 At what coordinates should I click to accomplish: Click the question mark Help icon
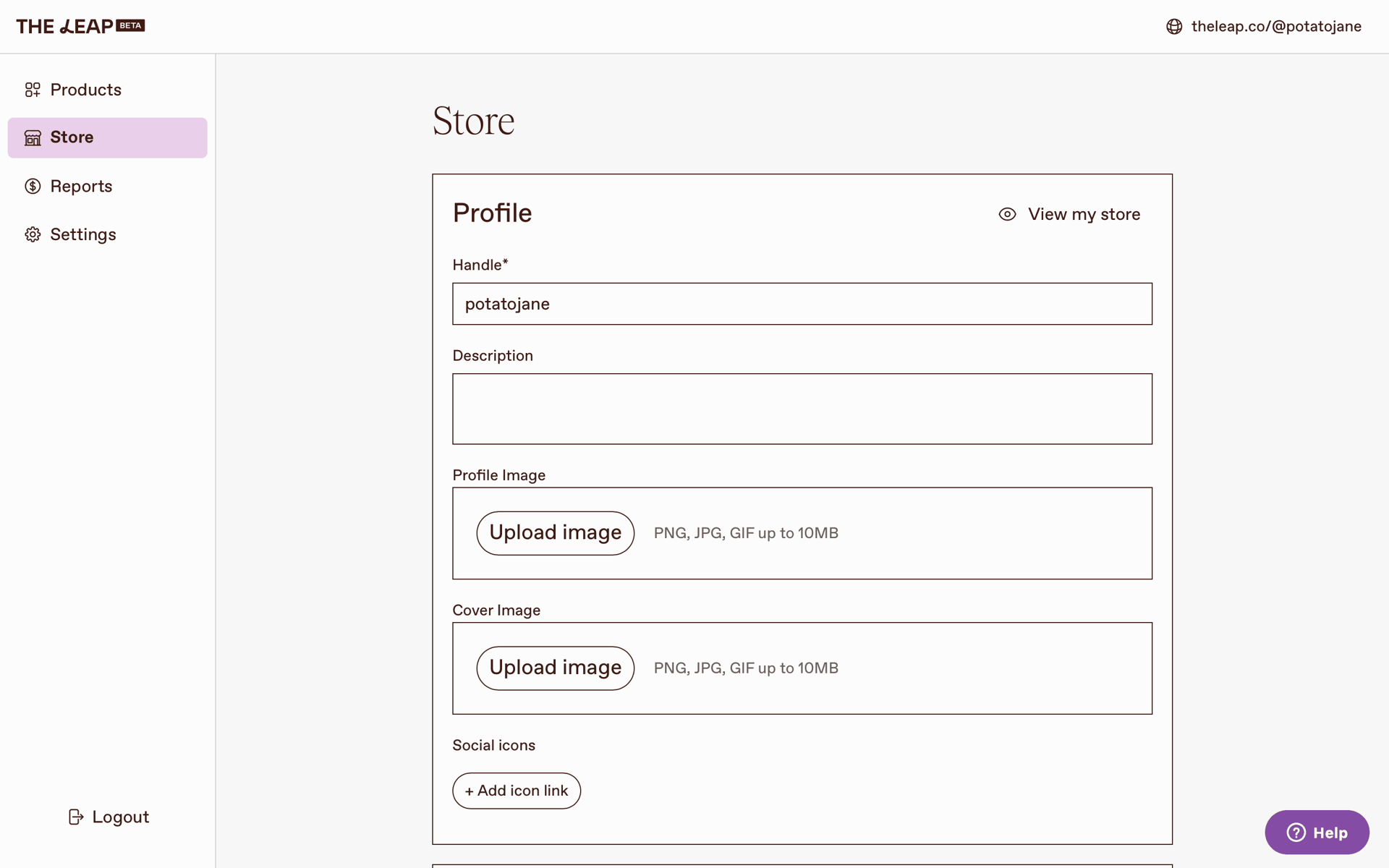[1296, 833]
